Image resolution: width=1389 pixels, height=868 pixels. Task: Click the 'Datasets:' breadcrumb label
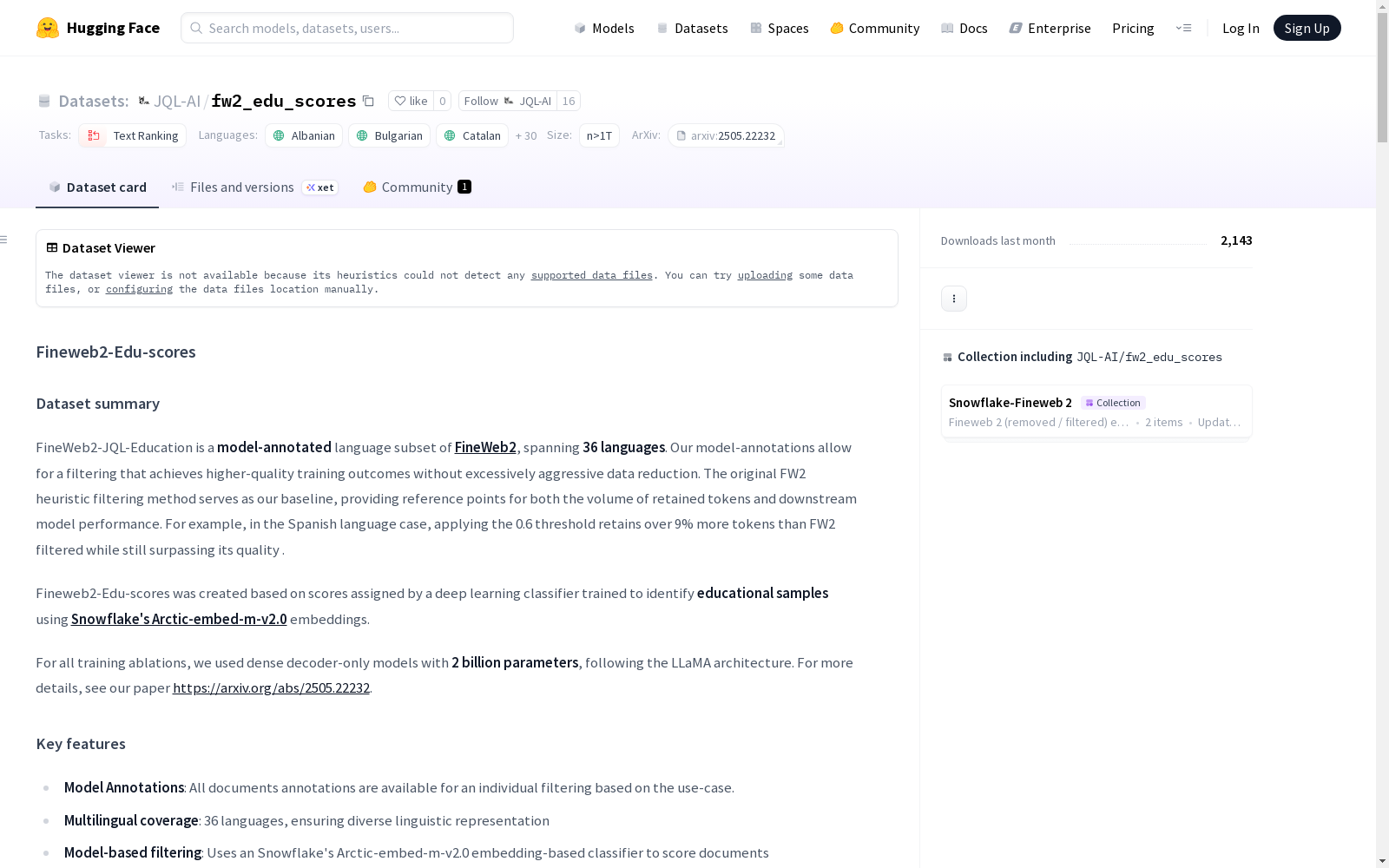click(x=94, y=101)
